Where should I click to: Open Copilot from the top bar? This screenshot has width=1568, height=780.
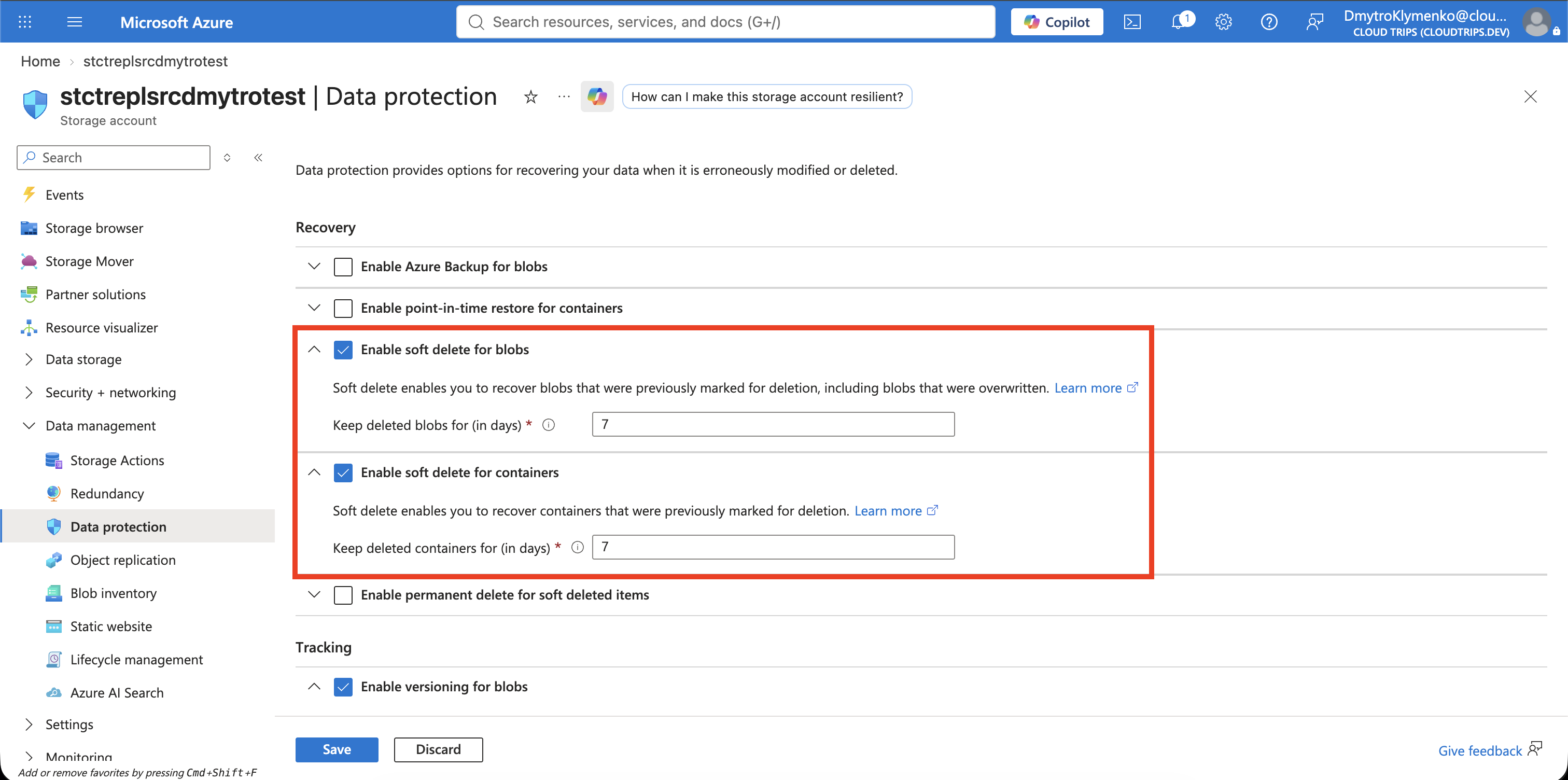[x=1057, y=22]
